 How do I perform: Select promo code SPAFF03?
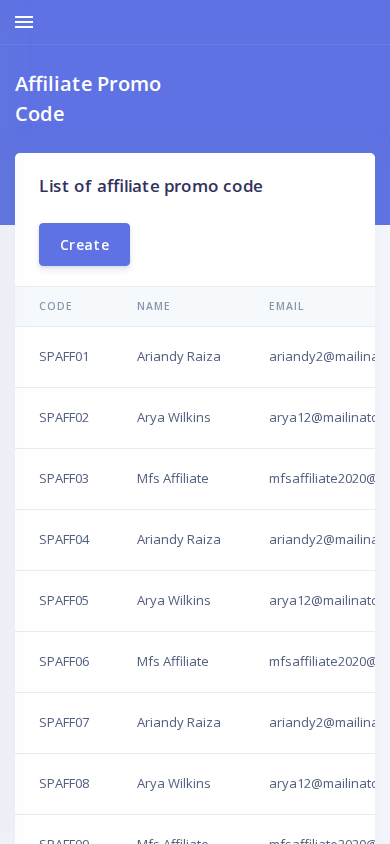pyautogui.click(x=64, y=478)
